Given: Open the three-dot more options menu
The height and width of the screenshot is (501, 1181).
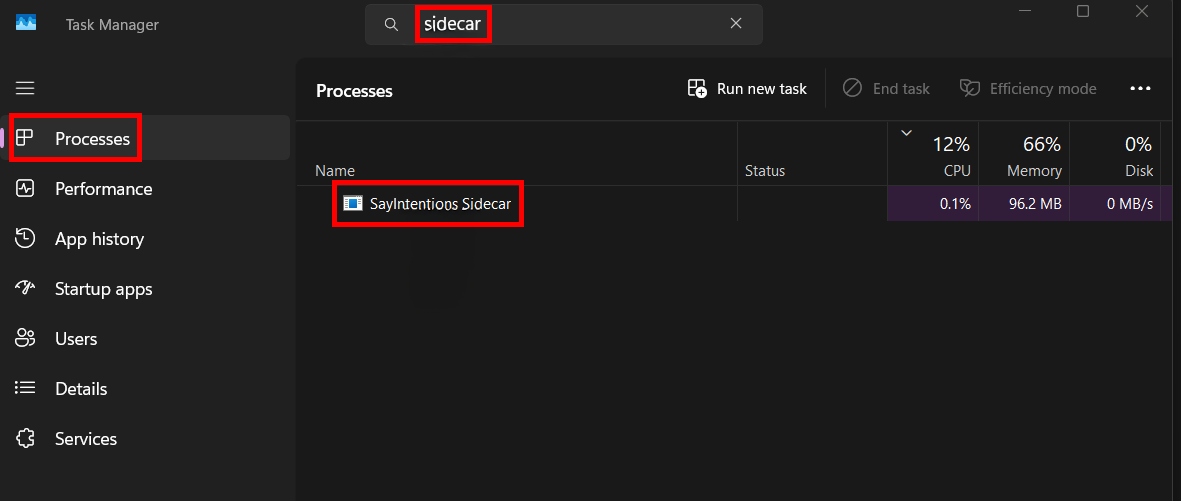Looking at the screenshot, I should 1140,89.
